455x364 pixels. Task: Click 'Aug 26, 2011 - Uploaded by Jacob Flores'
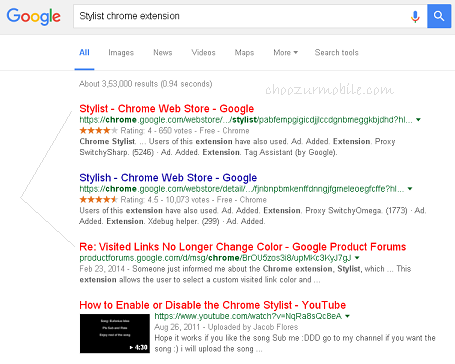click(226, 327)
